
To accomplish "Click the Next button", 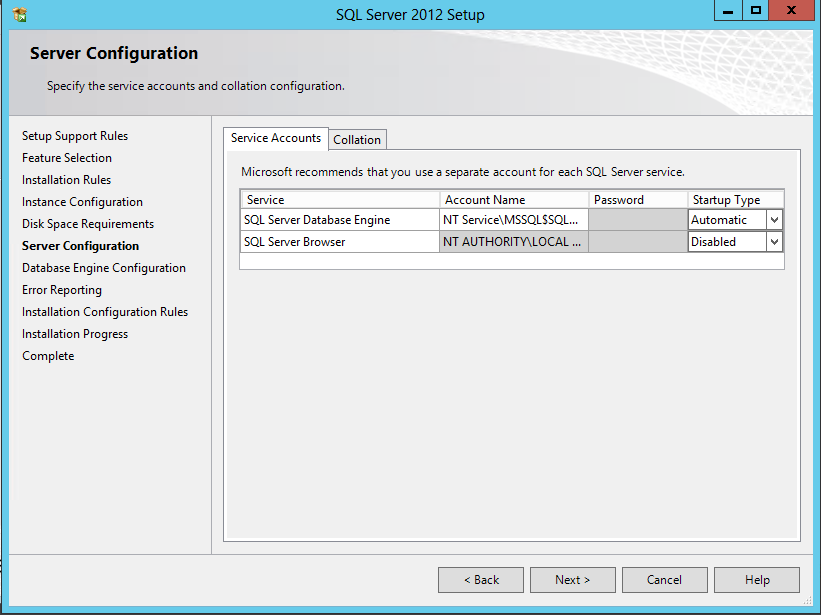I will [572, 580].
